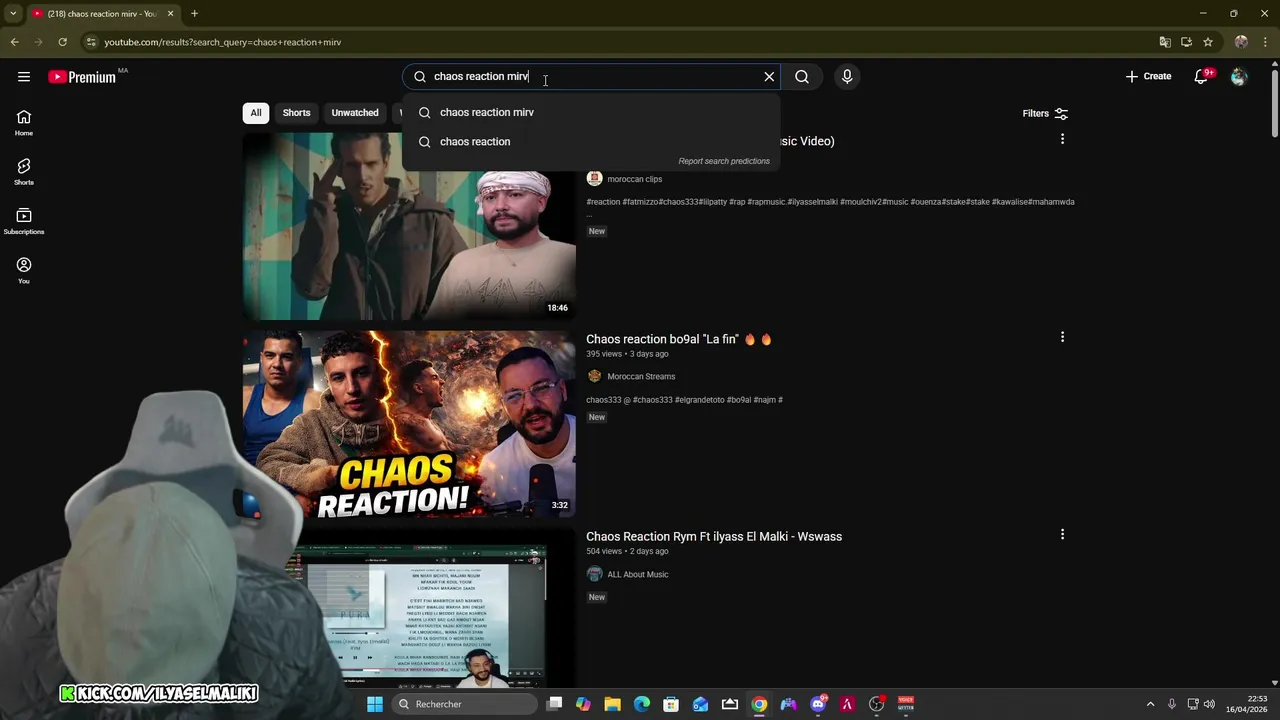This screenshot has width=1280, height=720.
Task: Click Report search predictions link
Action: coord(724,161)
